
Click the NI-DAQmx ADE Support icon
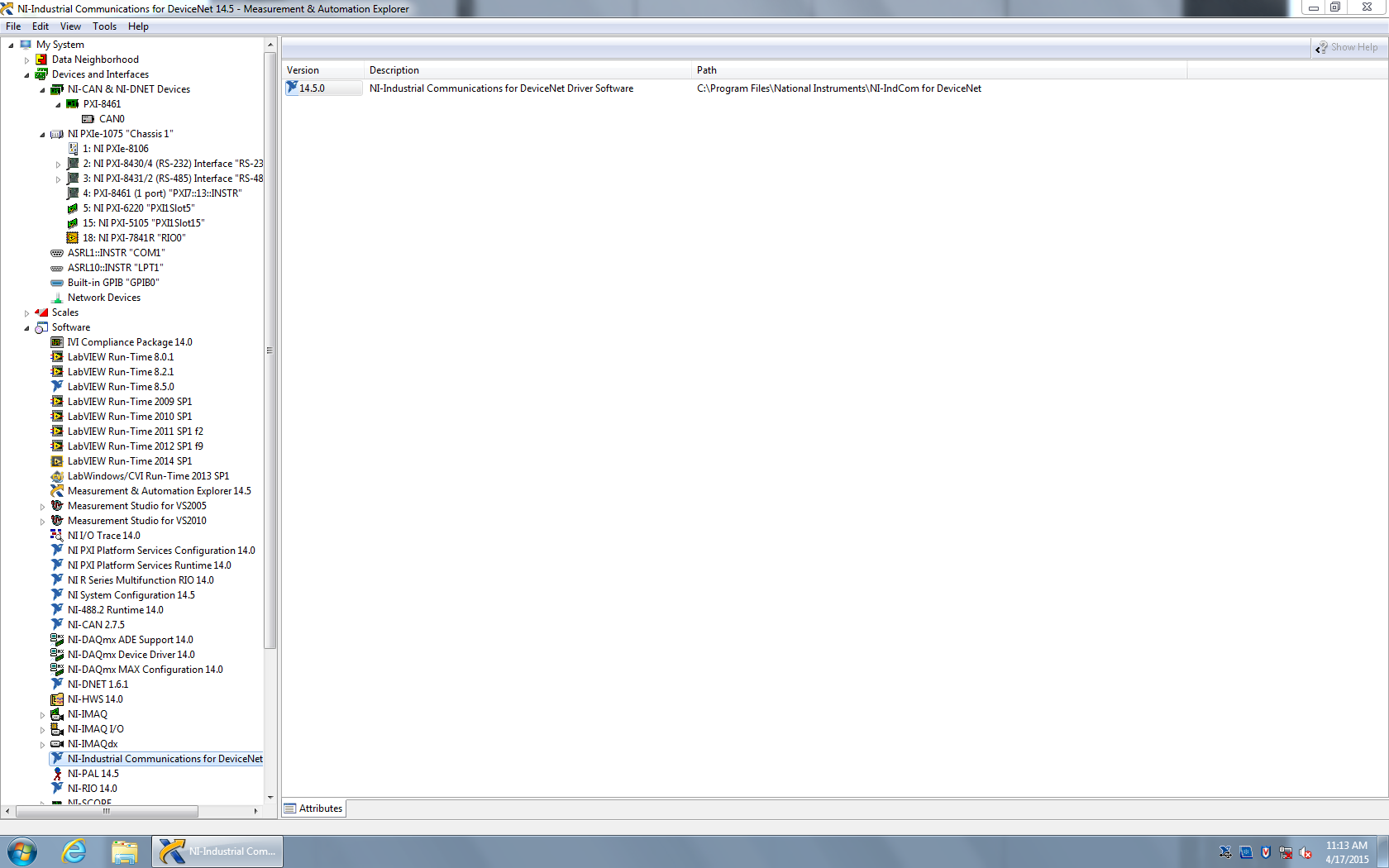57,640
